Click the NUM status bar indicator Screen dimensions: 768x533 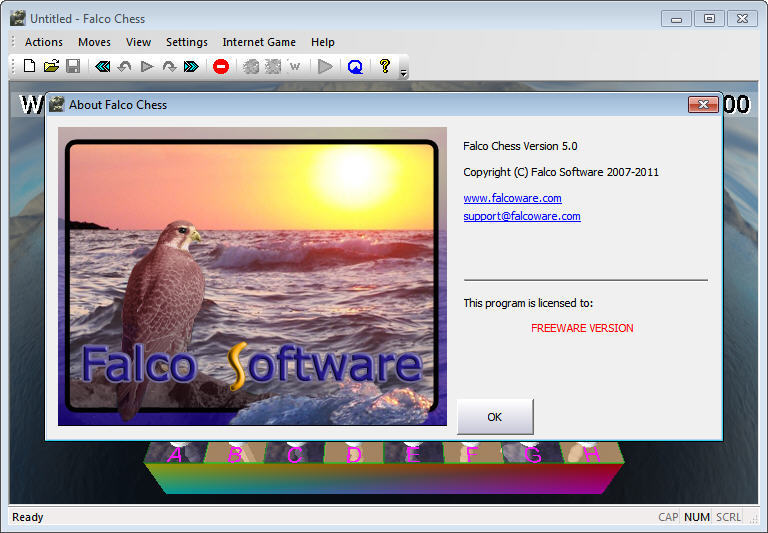[x=696, y=517]
